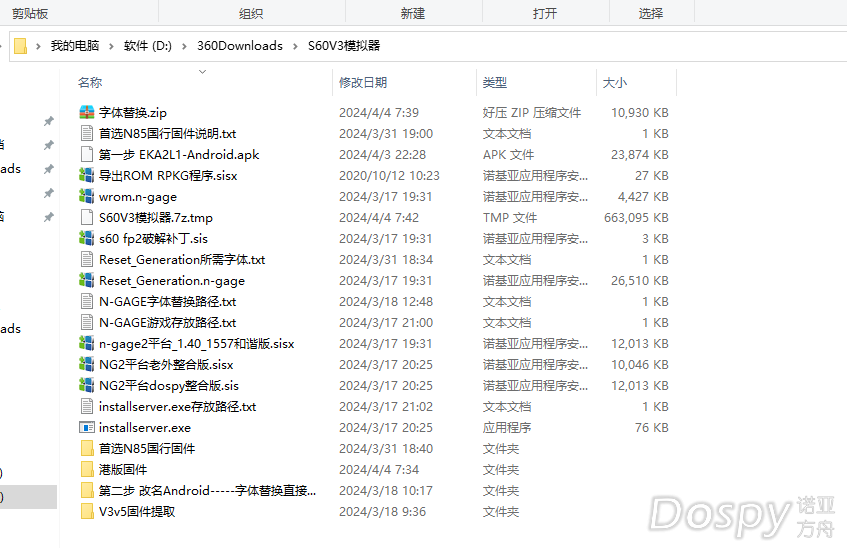Go to 360Downloads in the address bar
Screen dimensions: 847x548
click(240, 46)
